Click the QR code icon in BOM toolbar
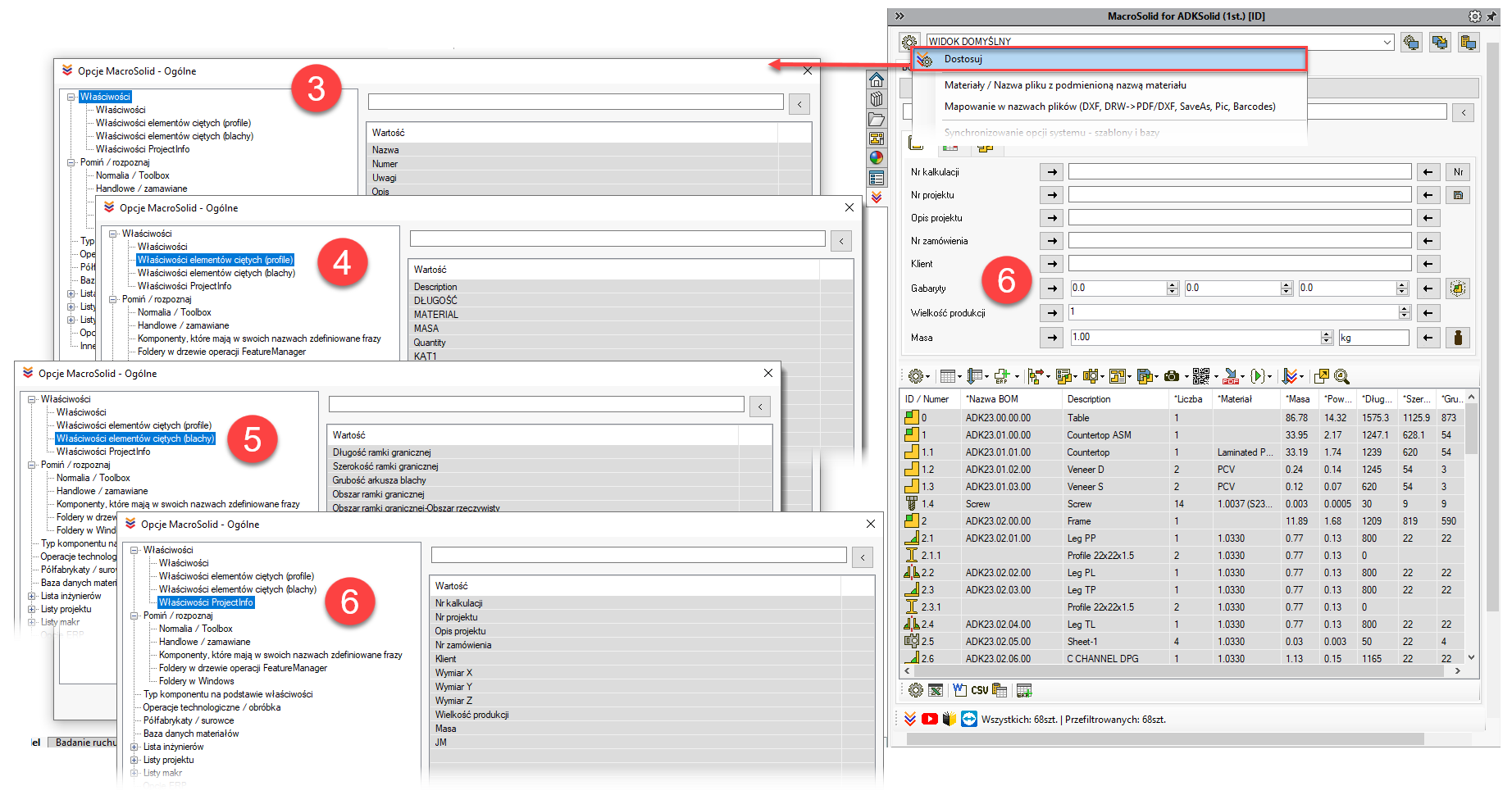 tap(1201, 376)
